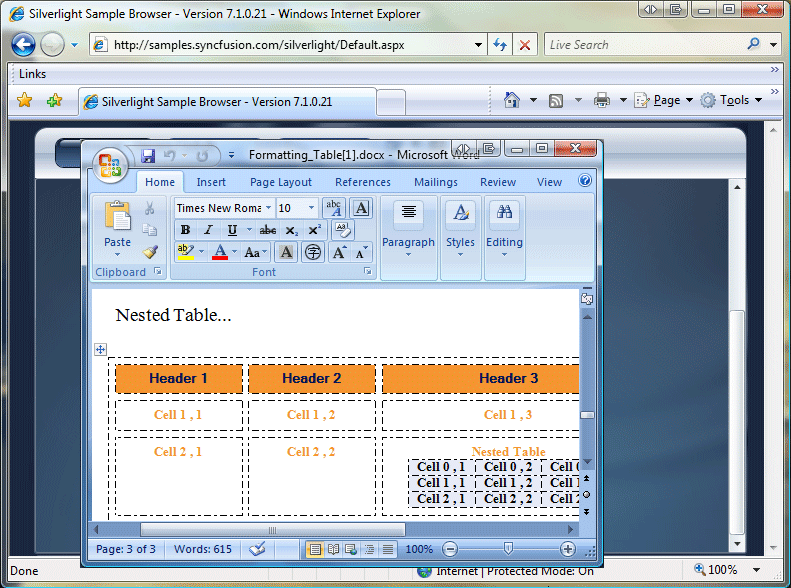Click the Format Painter brush icon

click(x=150, y=252)
